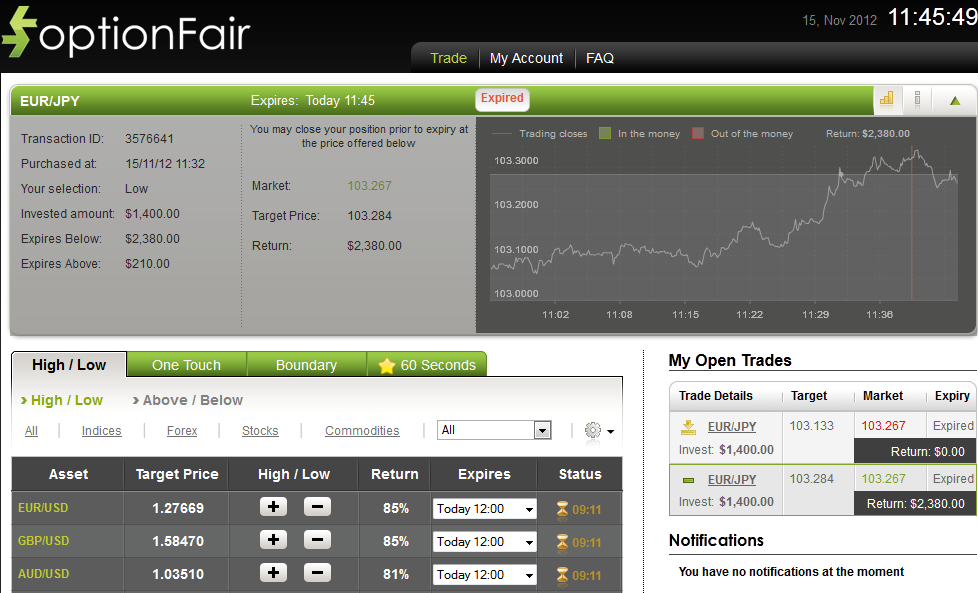Viewport: 978px width, 593px height.
Task: Click the hourglass icon in AUD/USD row
Action: [x=562, y=574]
